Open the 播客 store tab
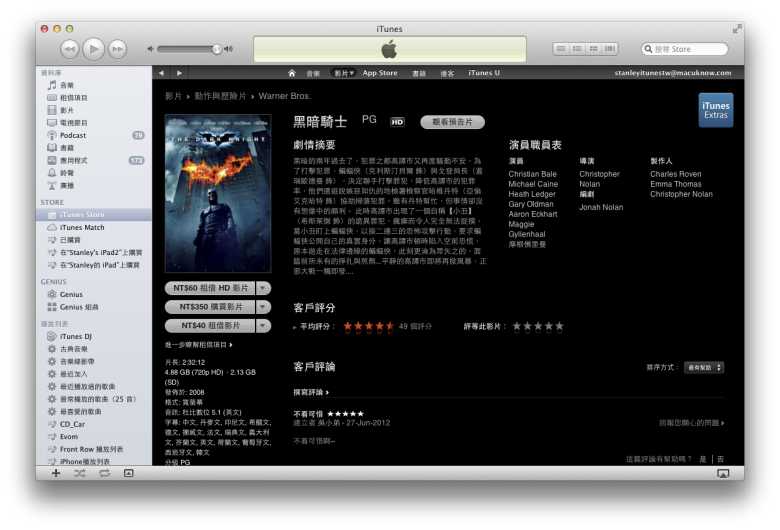780x530 pixels. [x=447, y=73]
